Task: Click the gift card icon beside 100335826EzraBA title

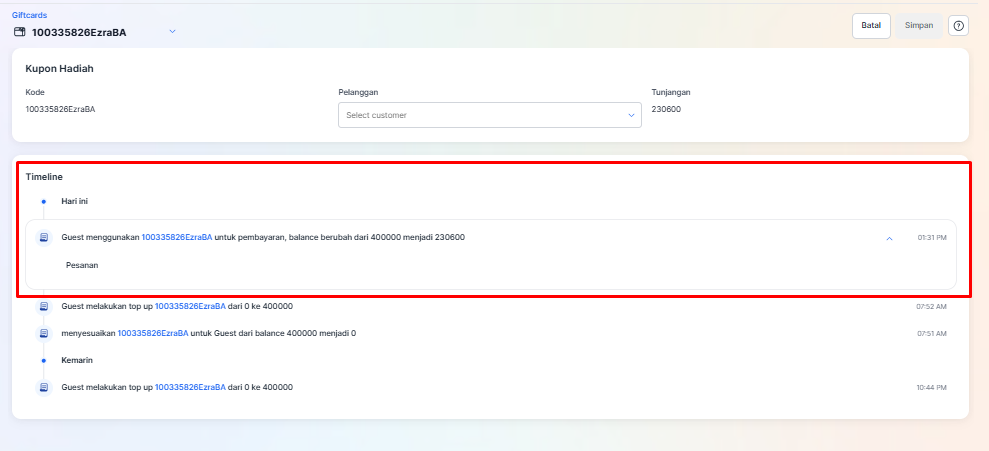Action: click(x=20, y=32)
